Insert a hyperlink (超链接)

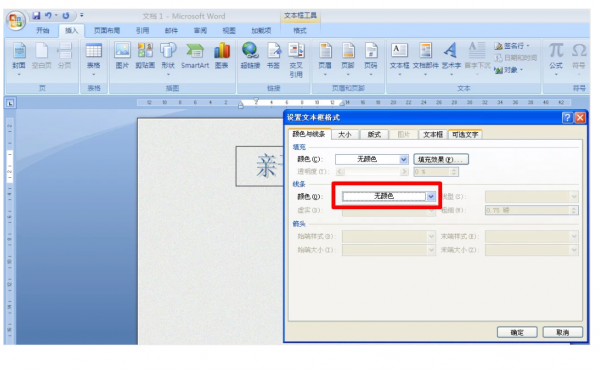(x=250, y=57)
